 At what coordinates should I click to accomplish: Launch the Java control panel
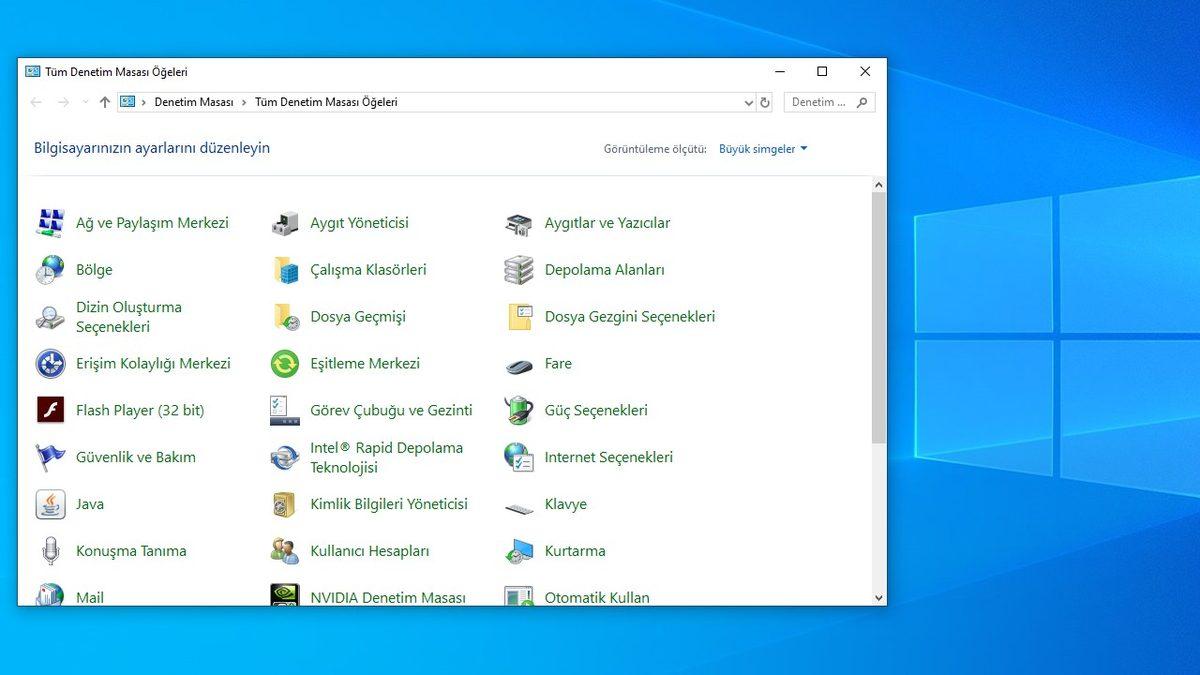pos(91,504)
